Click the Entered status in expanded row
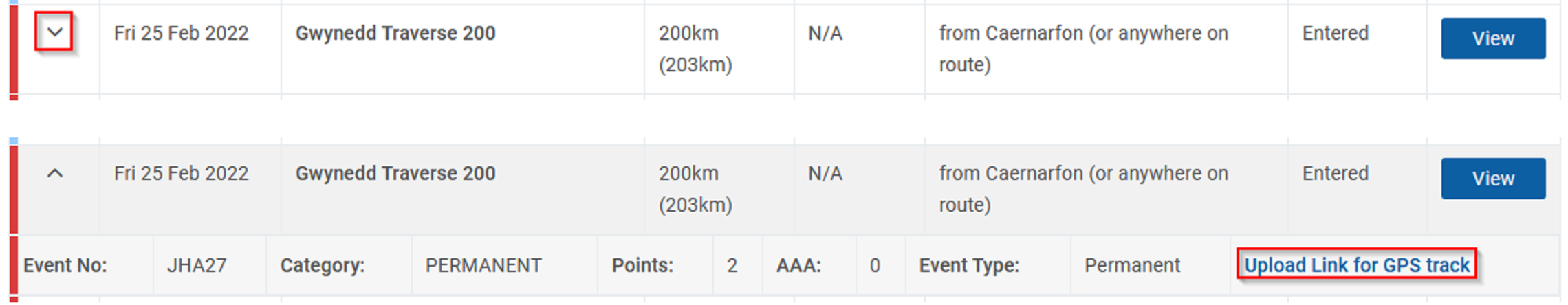Image resolution: width=1568 pixels, height=305 pixels. click(1335, 173)
